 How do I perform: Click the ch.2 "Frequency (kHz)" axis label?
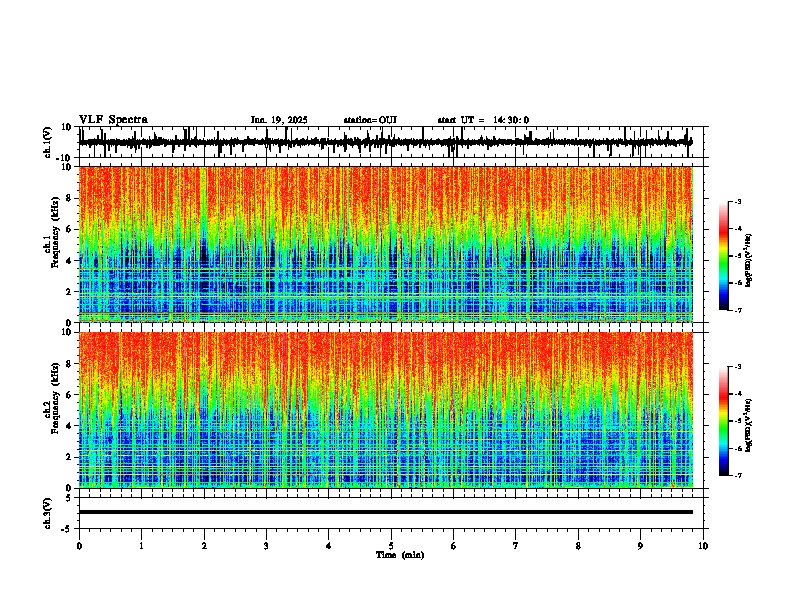pyautogui.click(x=55, y=398)
